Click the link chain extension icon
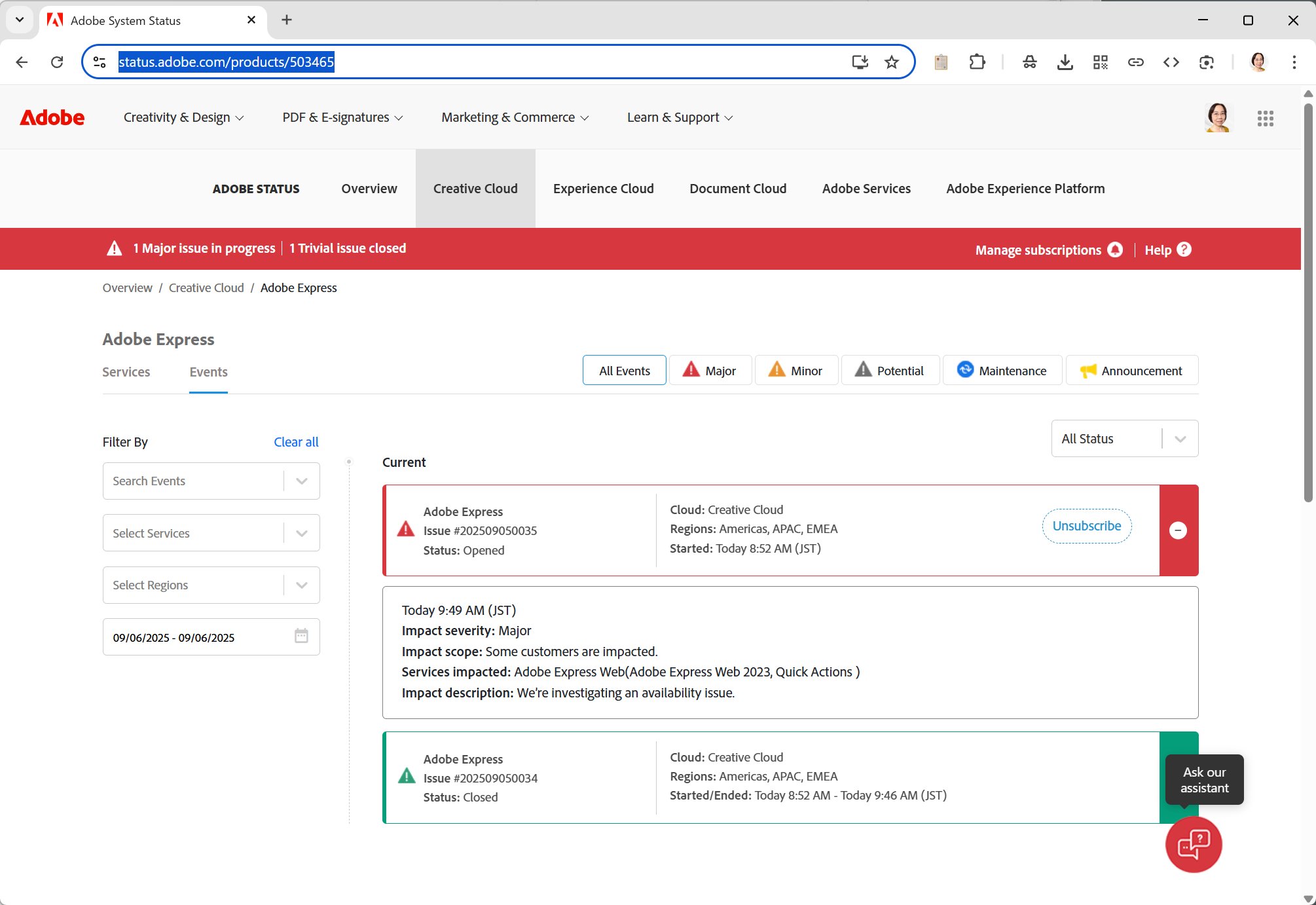Screen dimensions: 1316x905 coord(1136,62)
